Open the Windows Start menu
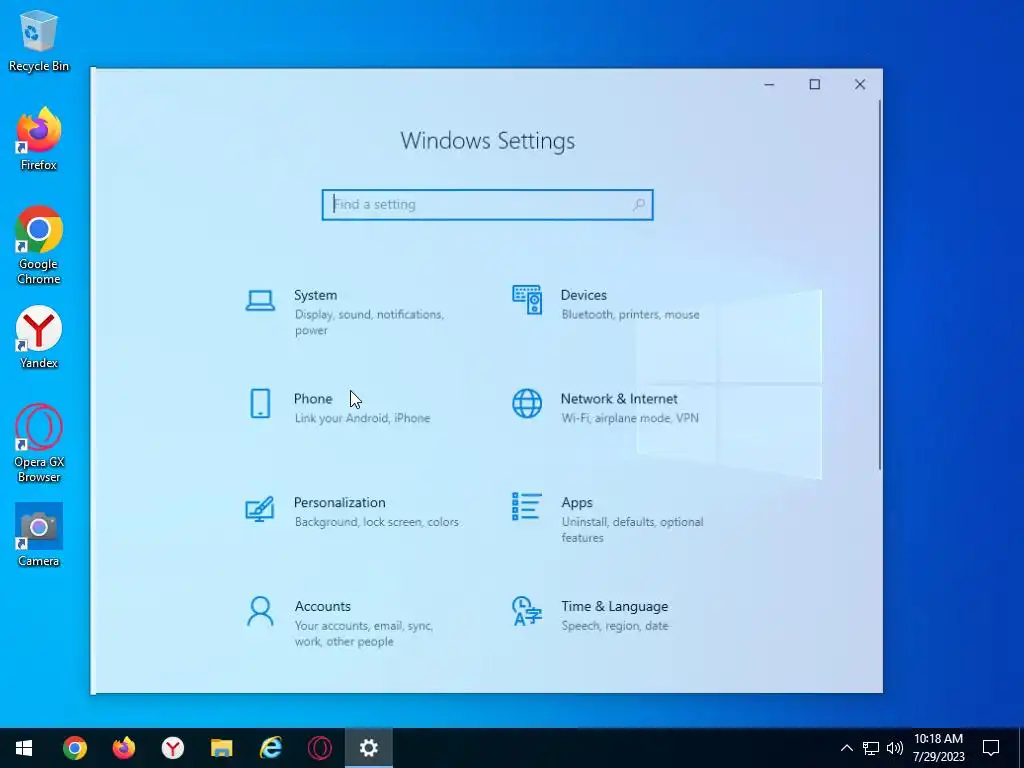Viewport: 1024px width, 768px height. click(24, 748)
